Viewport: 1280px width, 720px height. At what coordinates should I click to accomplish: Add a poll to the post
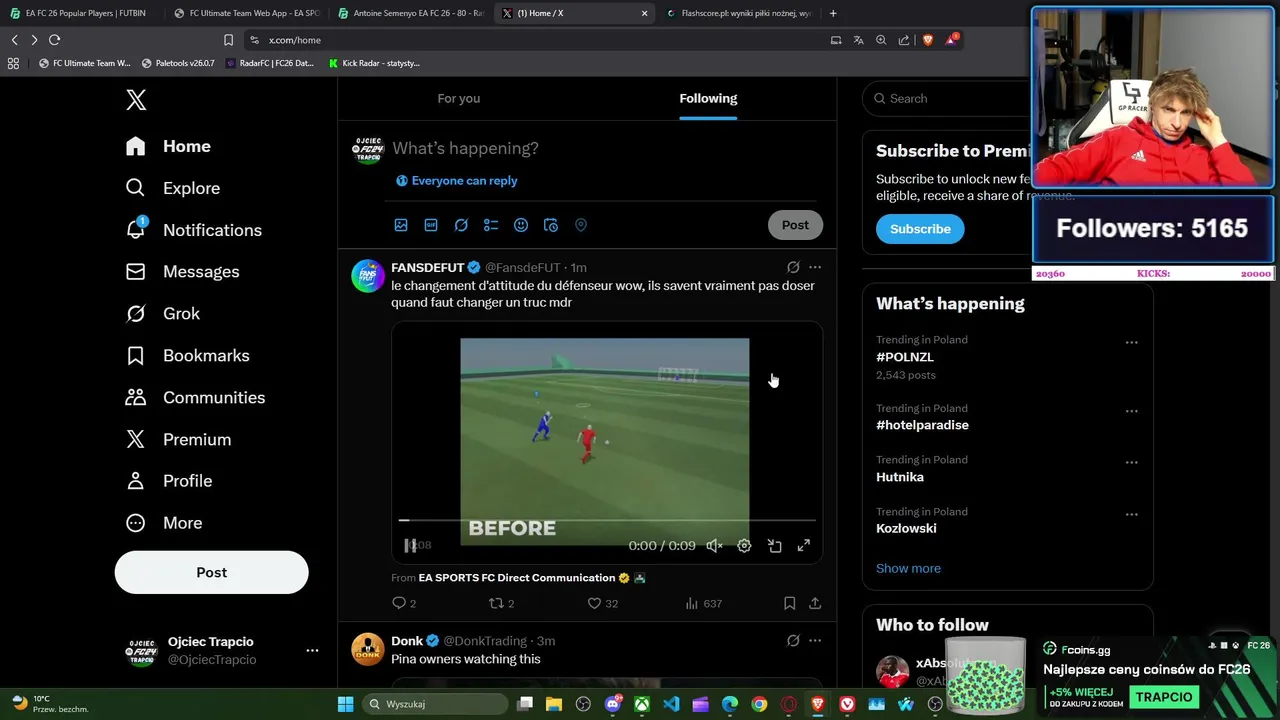(491, 225)
